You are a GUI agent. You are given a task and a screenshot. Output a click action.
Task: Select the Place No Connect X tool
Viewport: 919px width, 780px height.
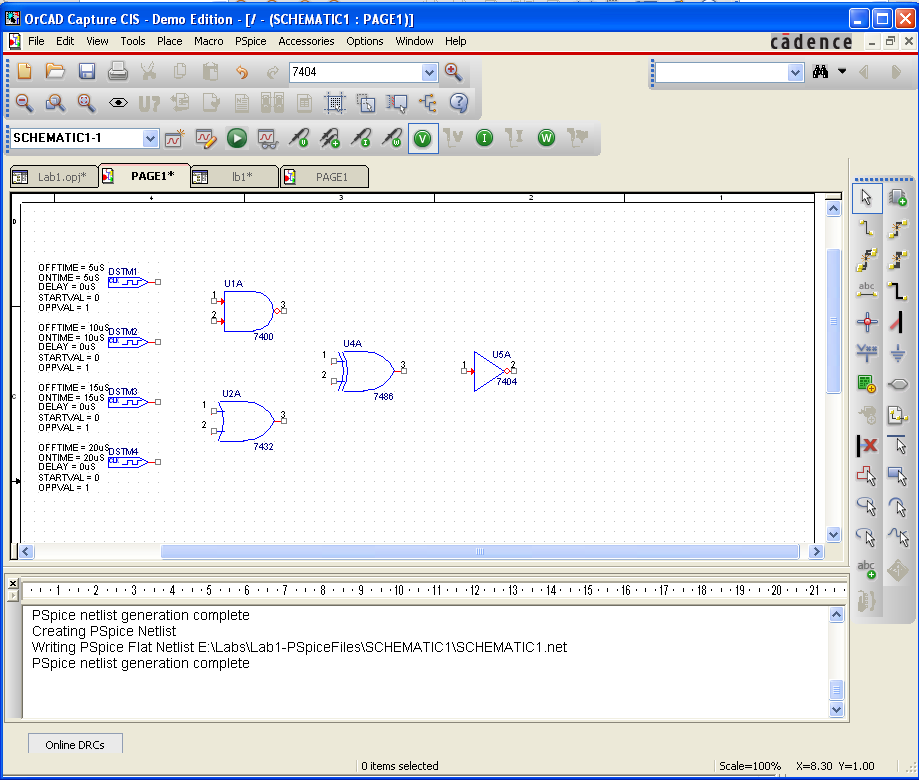866,445
